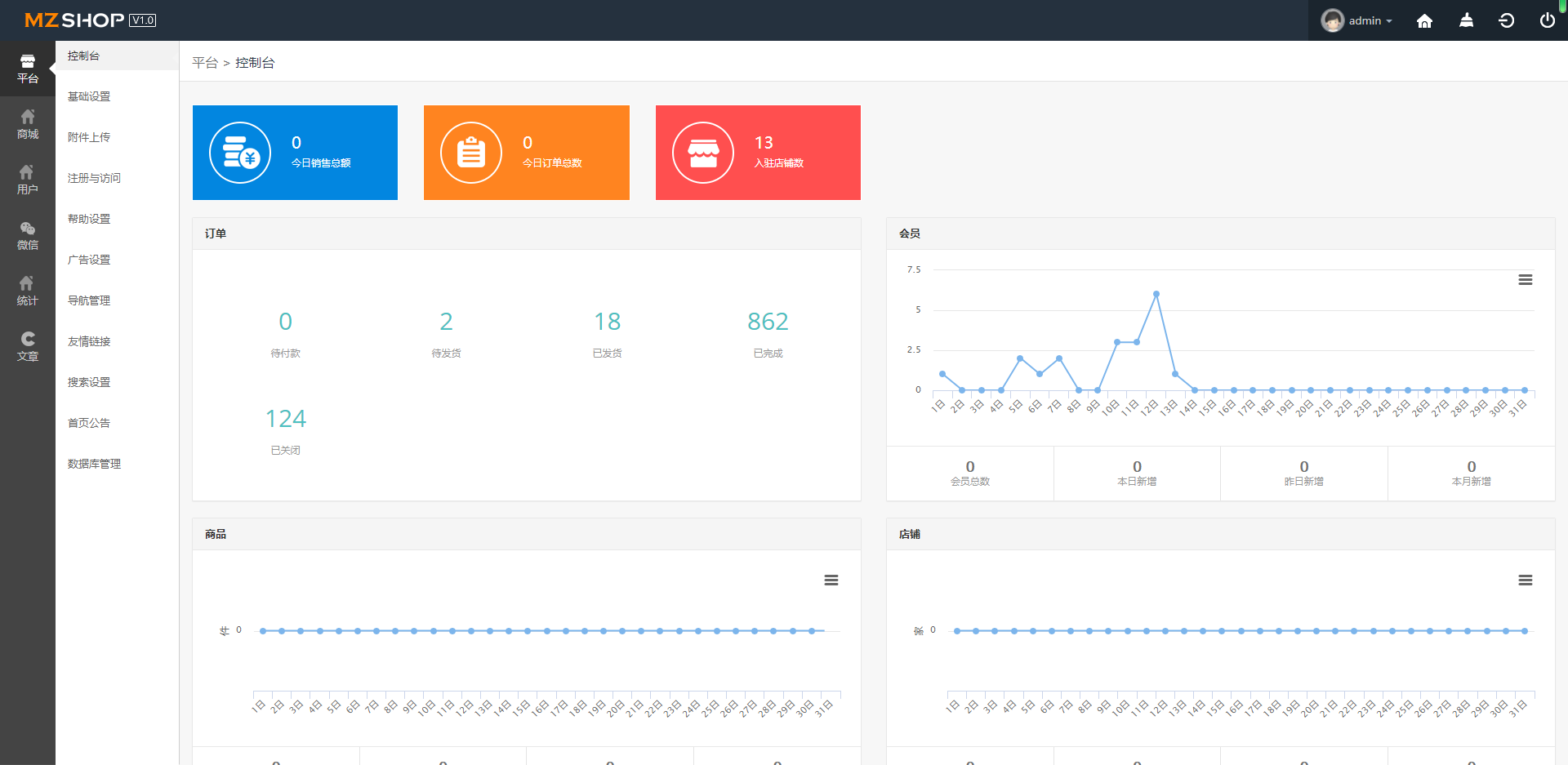Click the clipboard icon on 今日订单总数 card
1568x765 pixels.
(471, 153)
